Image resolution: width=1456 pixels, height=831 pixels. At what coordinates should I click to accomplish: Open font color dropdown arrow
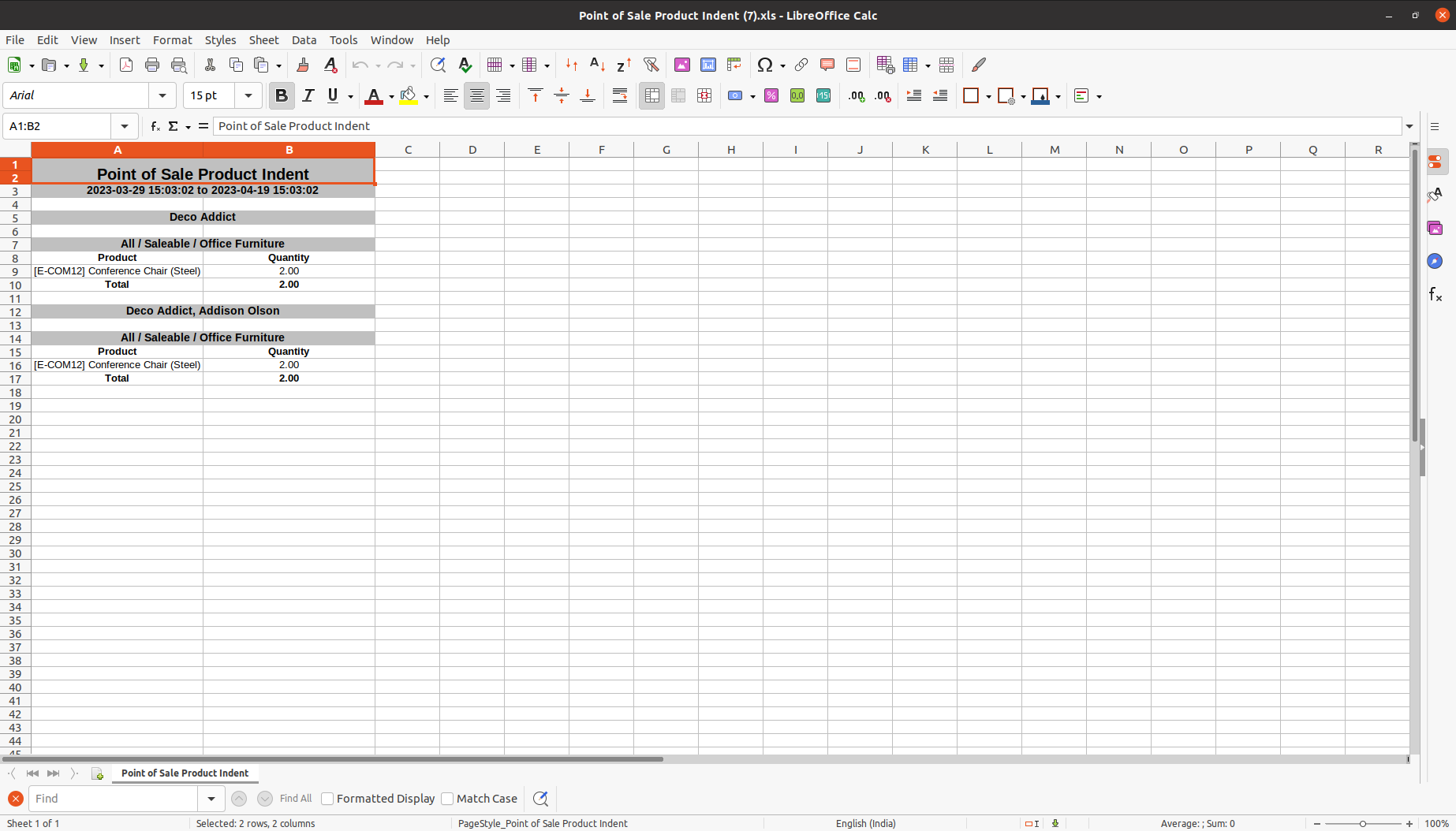pyautogui.click(x=391, y=97)
